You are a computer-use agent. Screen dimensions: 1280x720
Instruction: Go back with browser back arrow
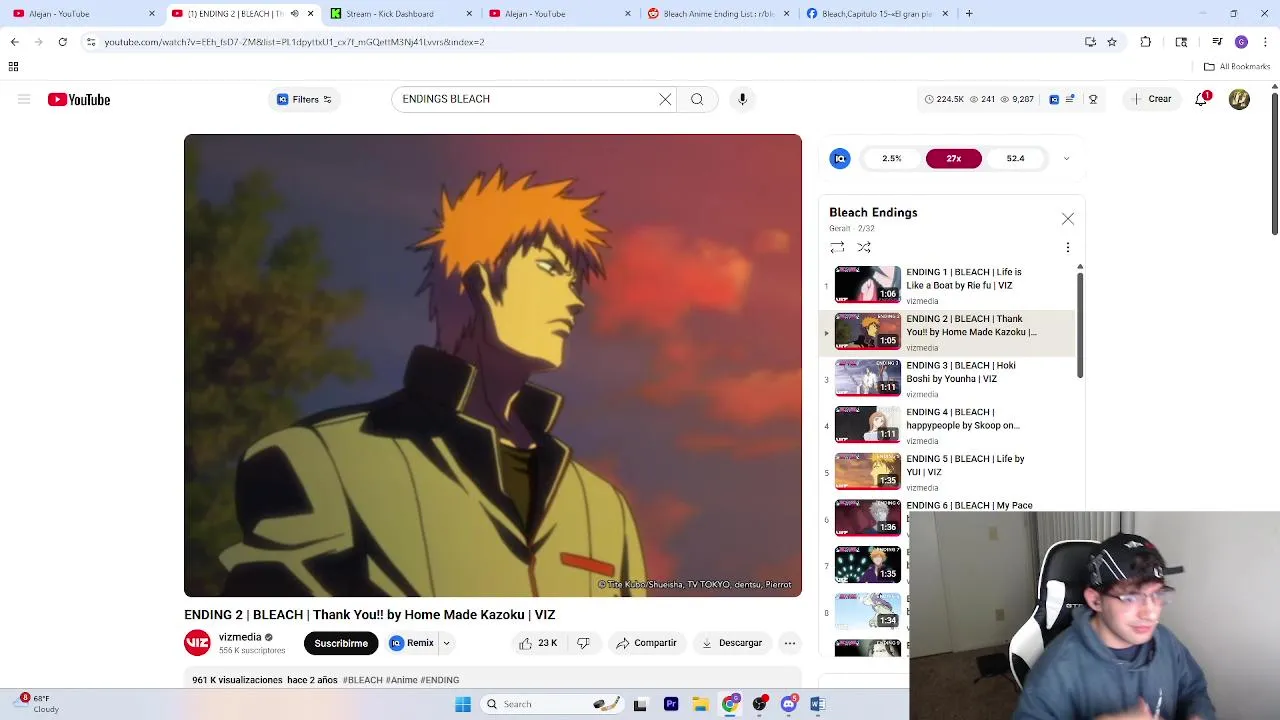click(x=14, y=42)
